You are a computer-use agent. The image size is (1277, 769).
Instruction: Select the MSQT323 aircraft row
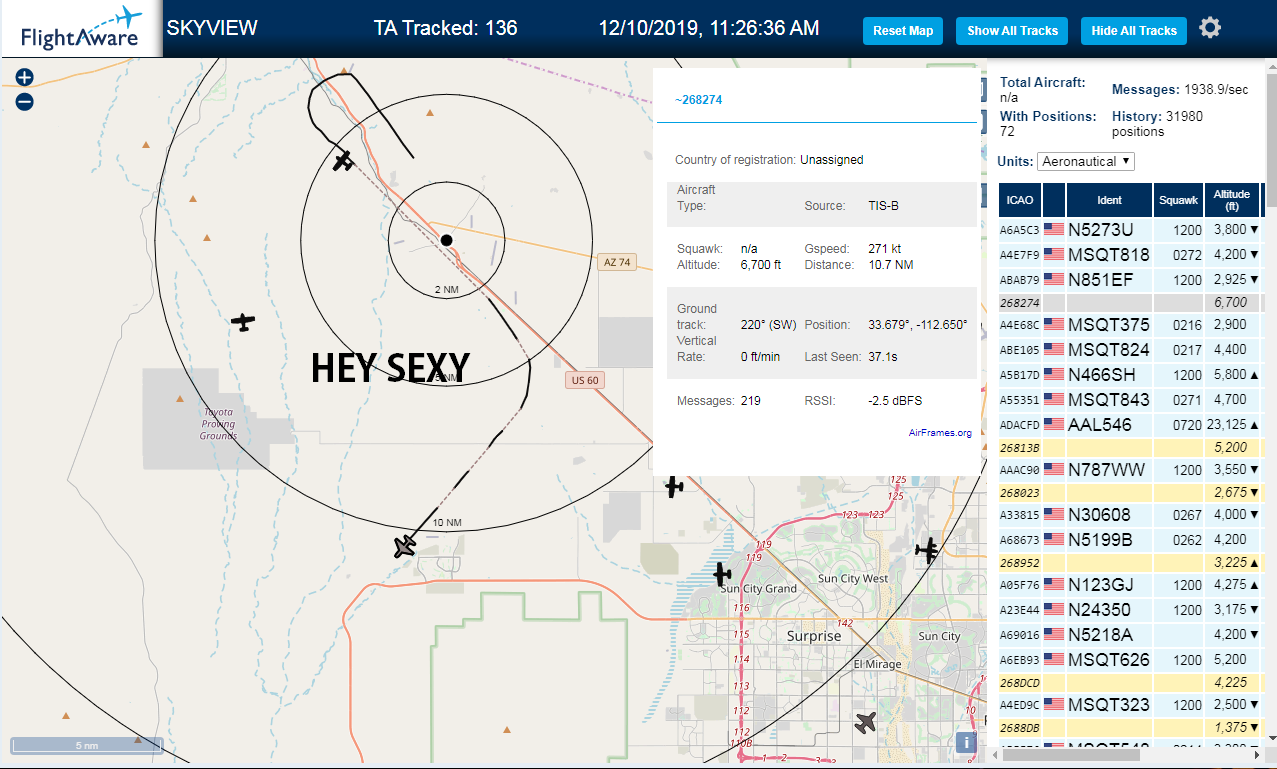click(1130, 704)
